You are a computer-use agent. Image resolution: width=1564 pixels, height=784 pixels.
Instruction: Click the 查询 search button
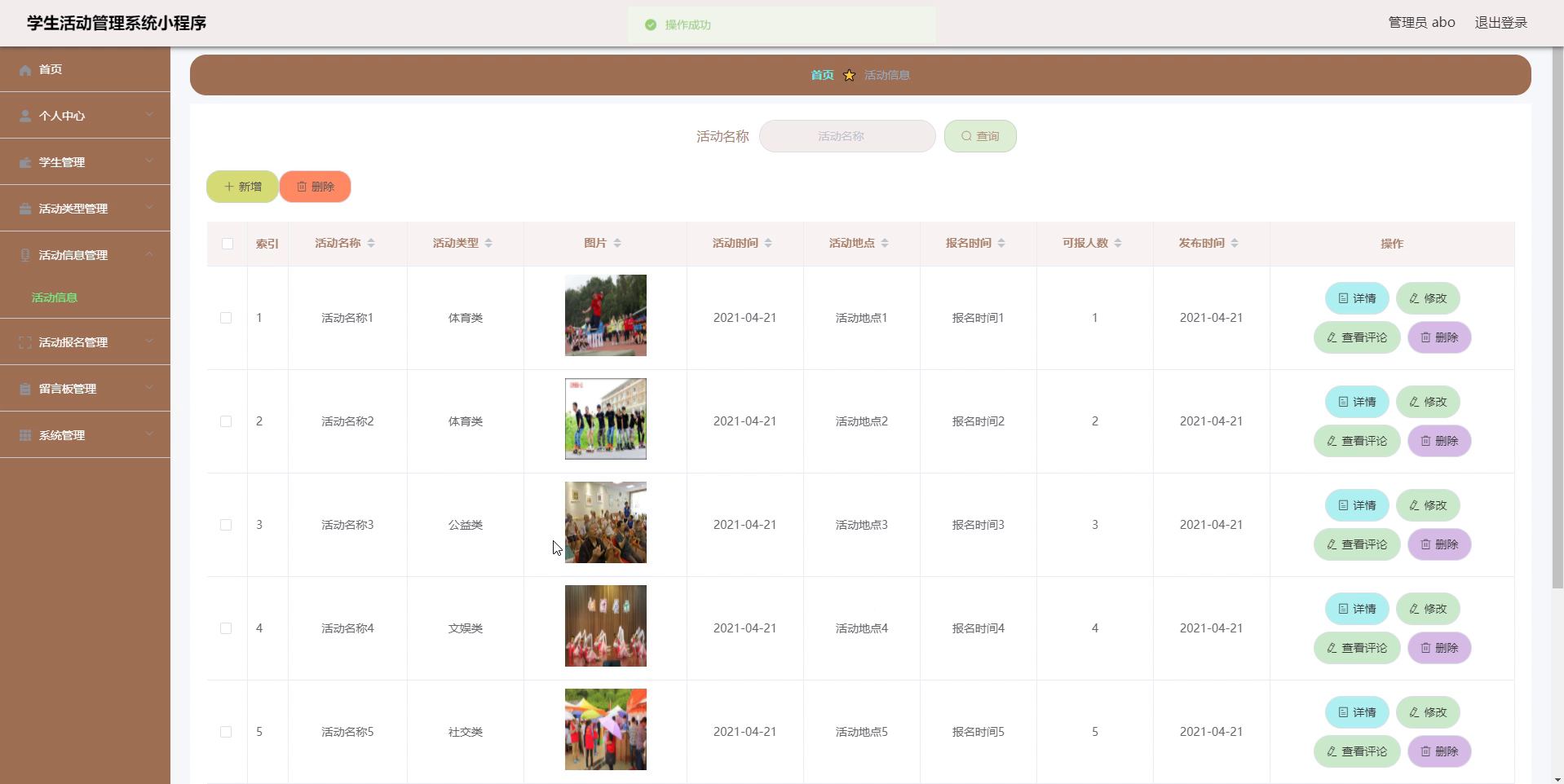[980, 136]
